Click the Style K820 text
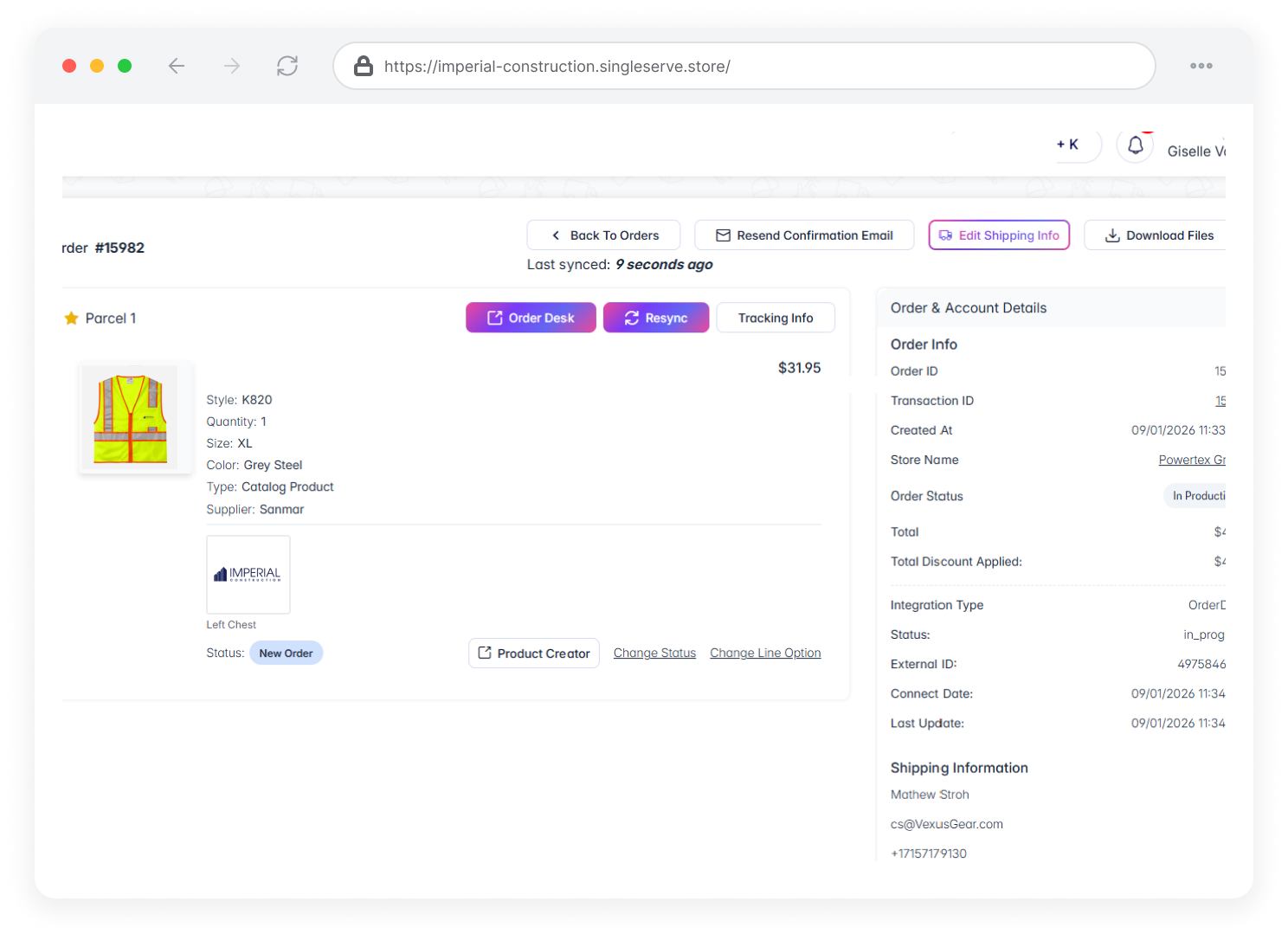Viewport: 1288px width, 940px height. click(239, 400)
